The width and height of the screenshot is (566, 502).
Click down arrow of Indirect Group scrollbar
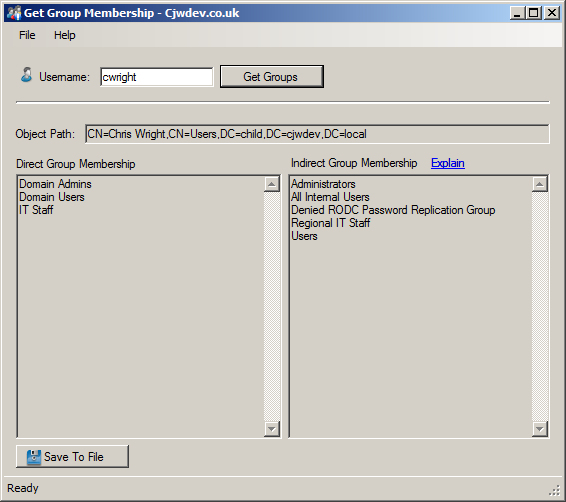pos(540,429)
